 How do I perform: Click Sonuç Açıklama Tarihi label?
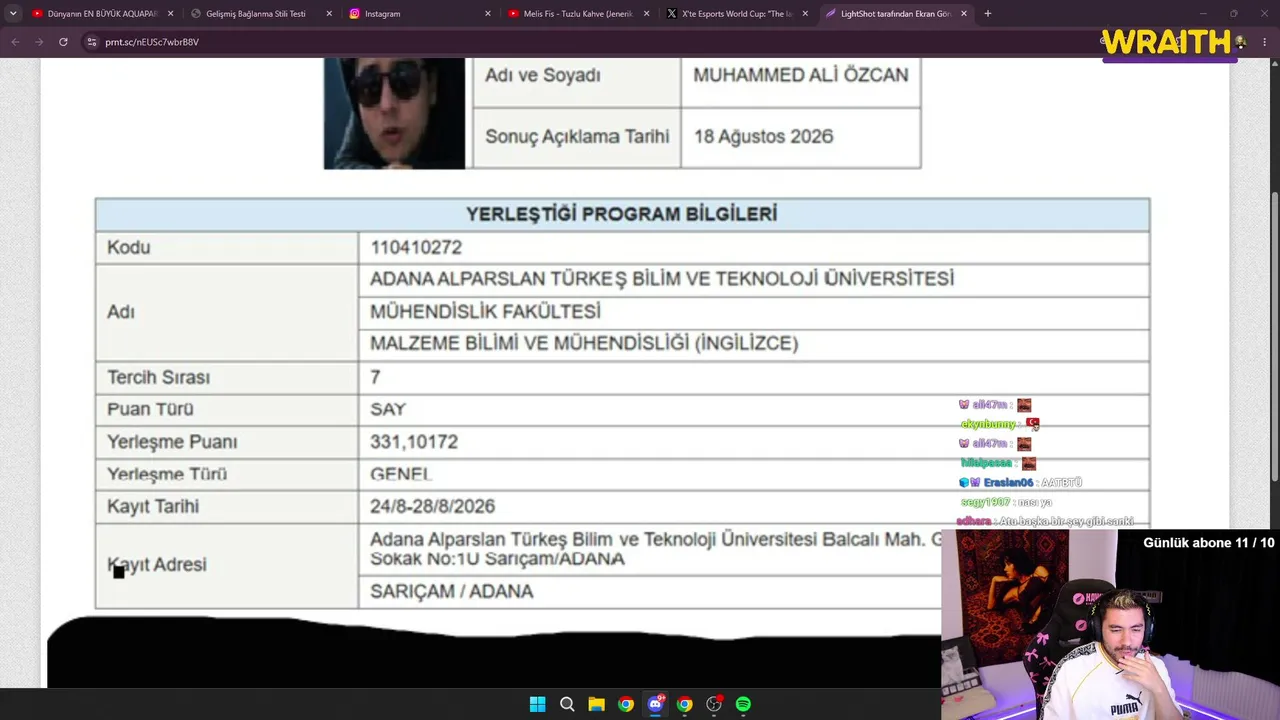click(577, 136)
